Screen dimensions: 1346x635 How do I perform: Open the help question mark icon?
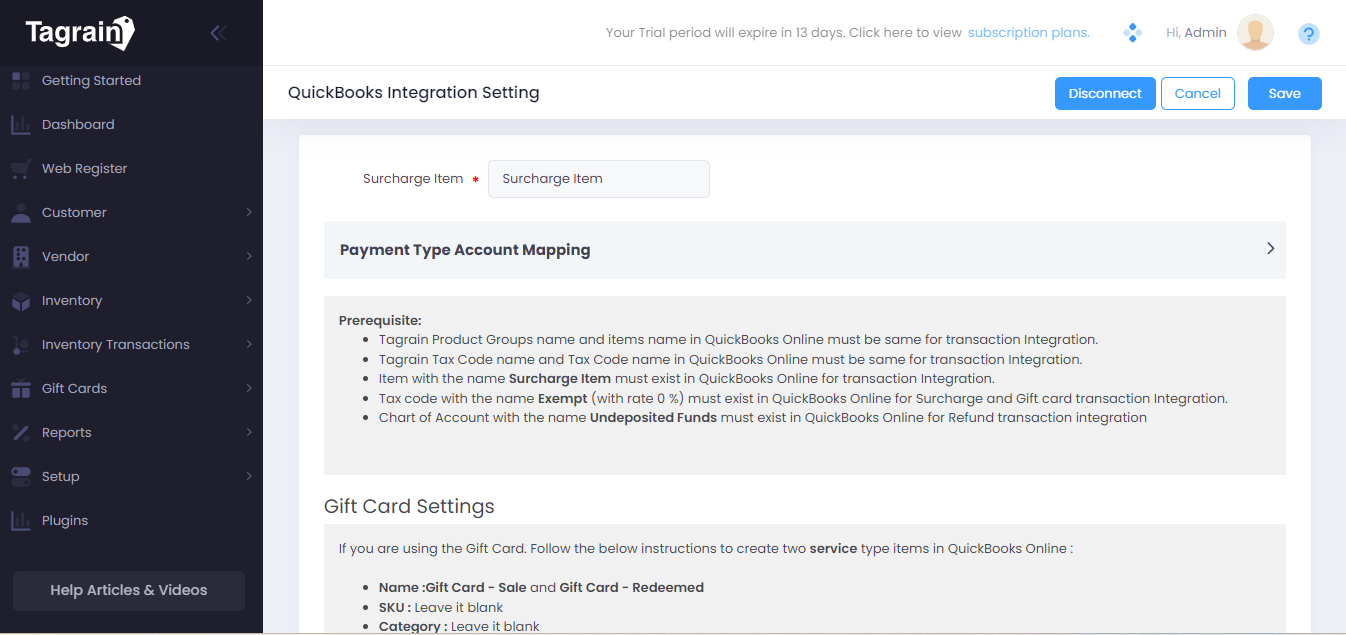(x=1308, y=34)
